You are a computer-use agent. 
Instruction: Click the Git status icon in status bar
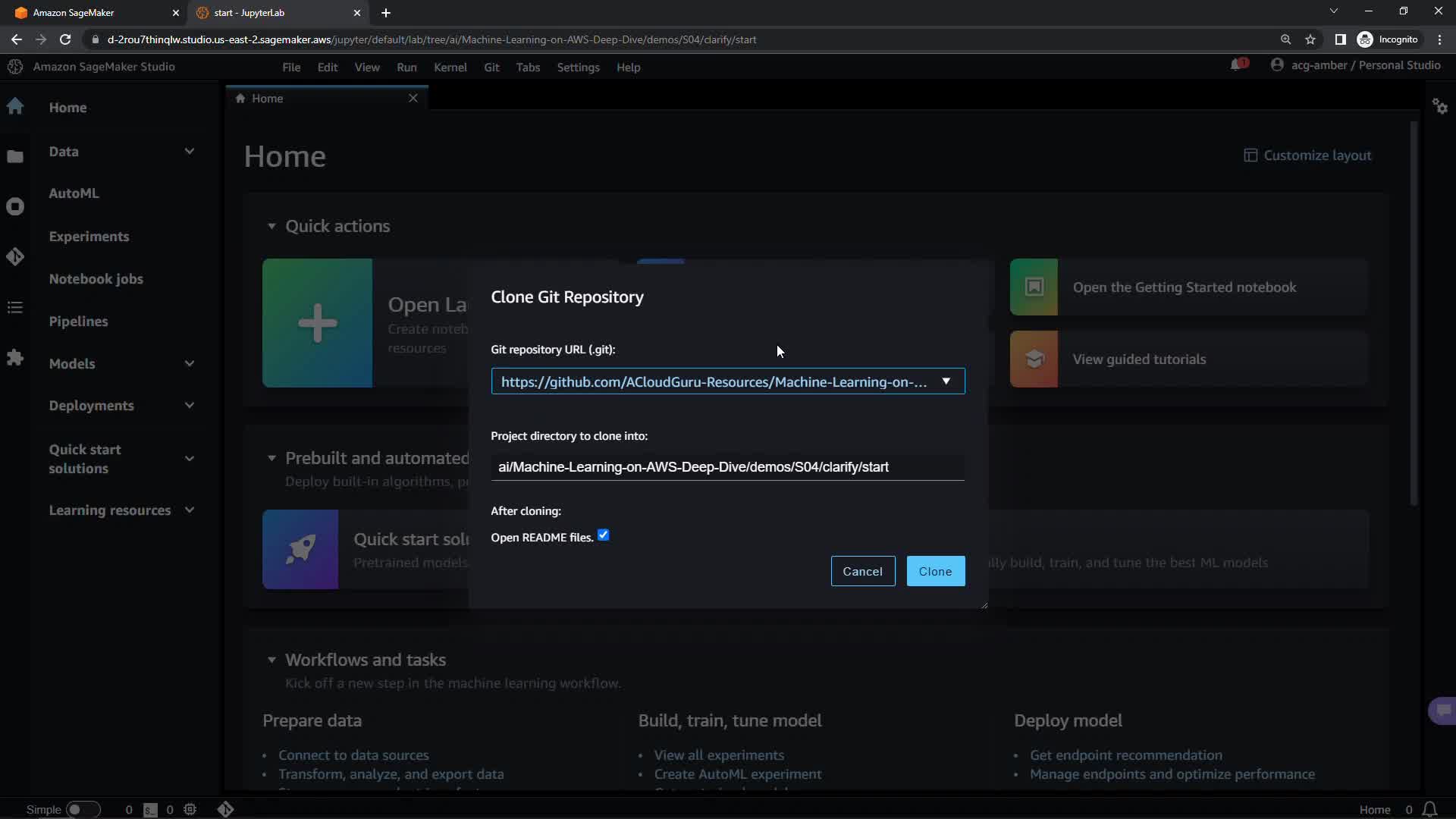(225, 809)
